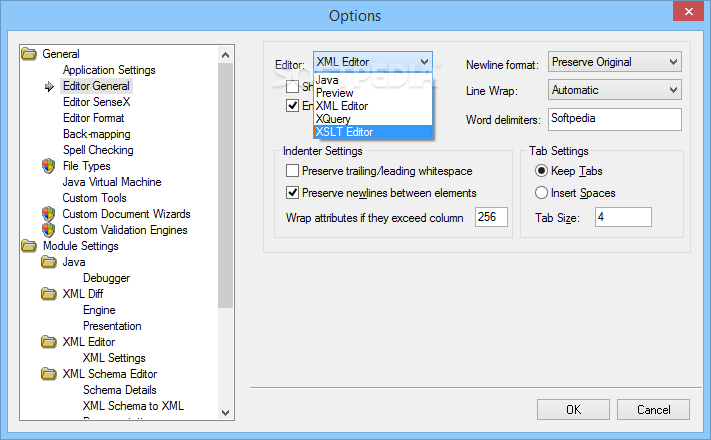711x440 pixels.
Task: Enable Preserve trailing/leading whitespace checkbox
Action: click(x=293, y=172)
